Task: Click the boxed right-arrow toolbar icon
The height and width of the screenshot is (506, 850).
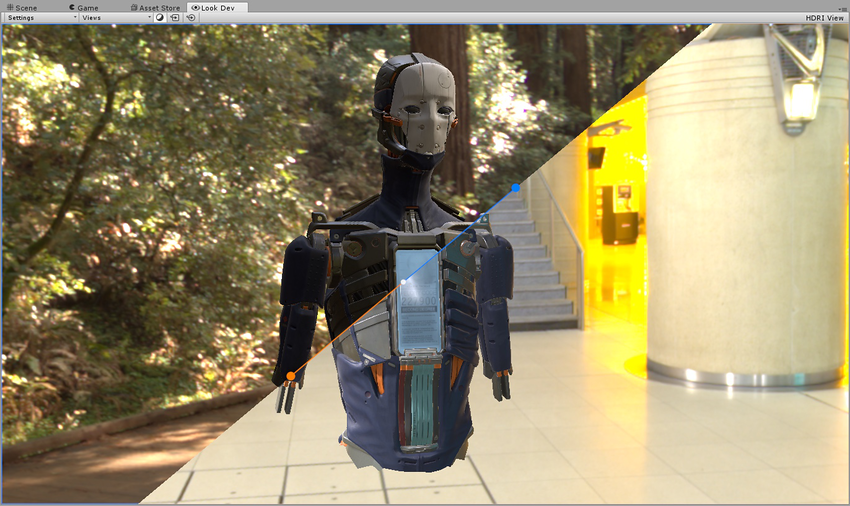Action: (175, 18)
